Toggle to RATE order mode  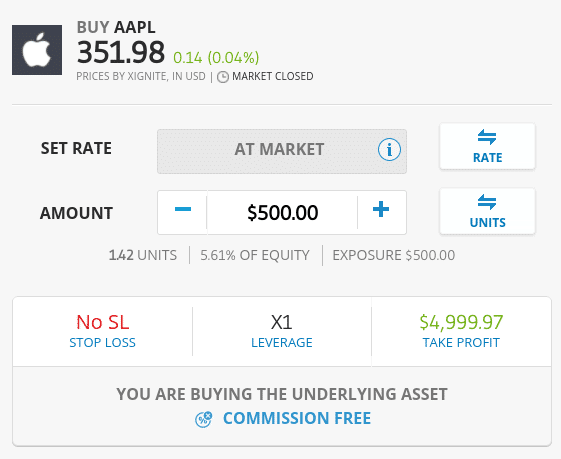[x=487, y=146]
